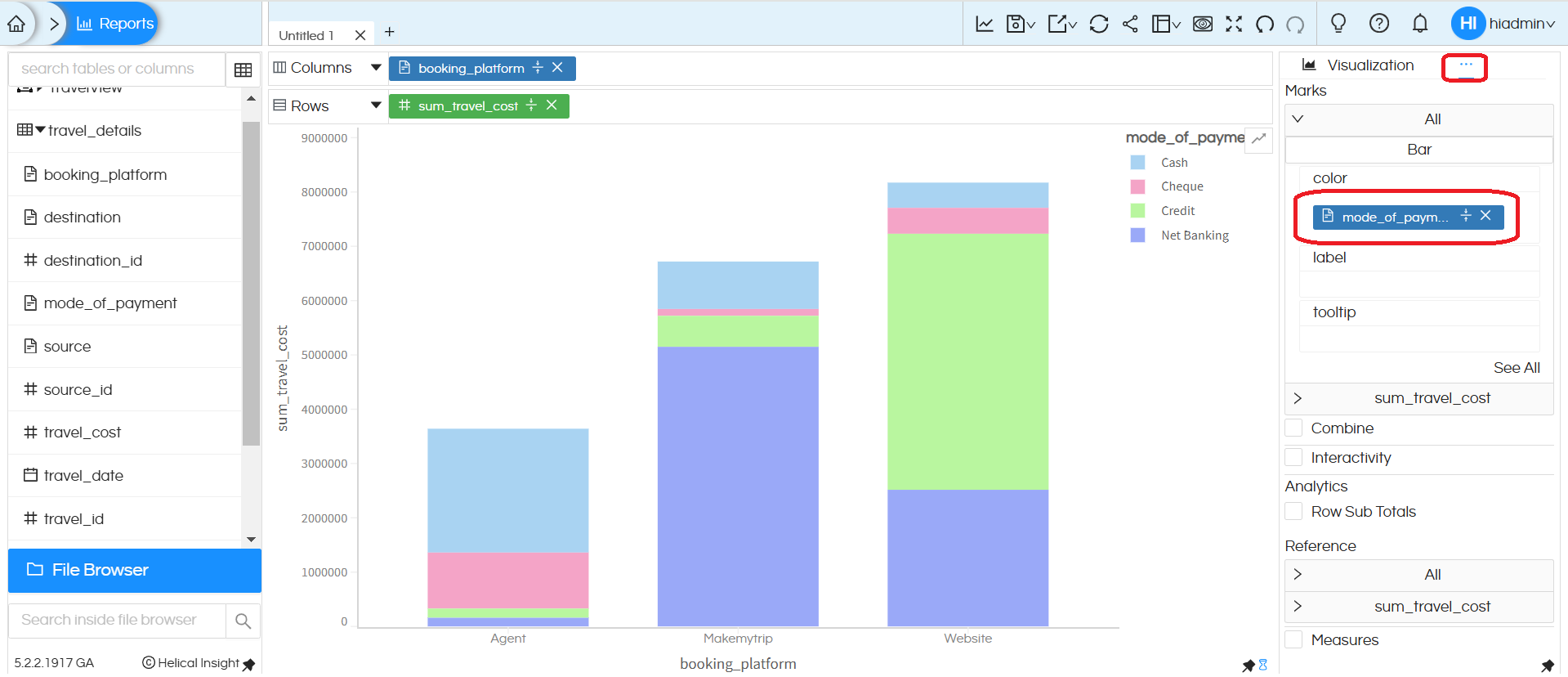Click the Credit legend color swatch
The width and height of the screenshot is (1568, 677).
[x=1137, y=211]
